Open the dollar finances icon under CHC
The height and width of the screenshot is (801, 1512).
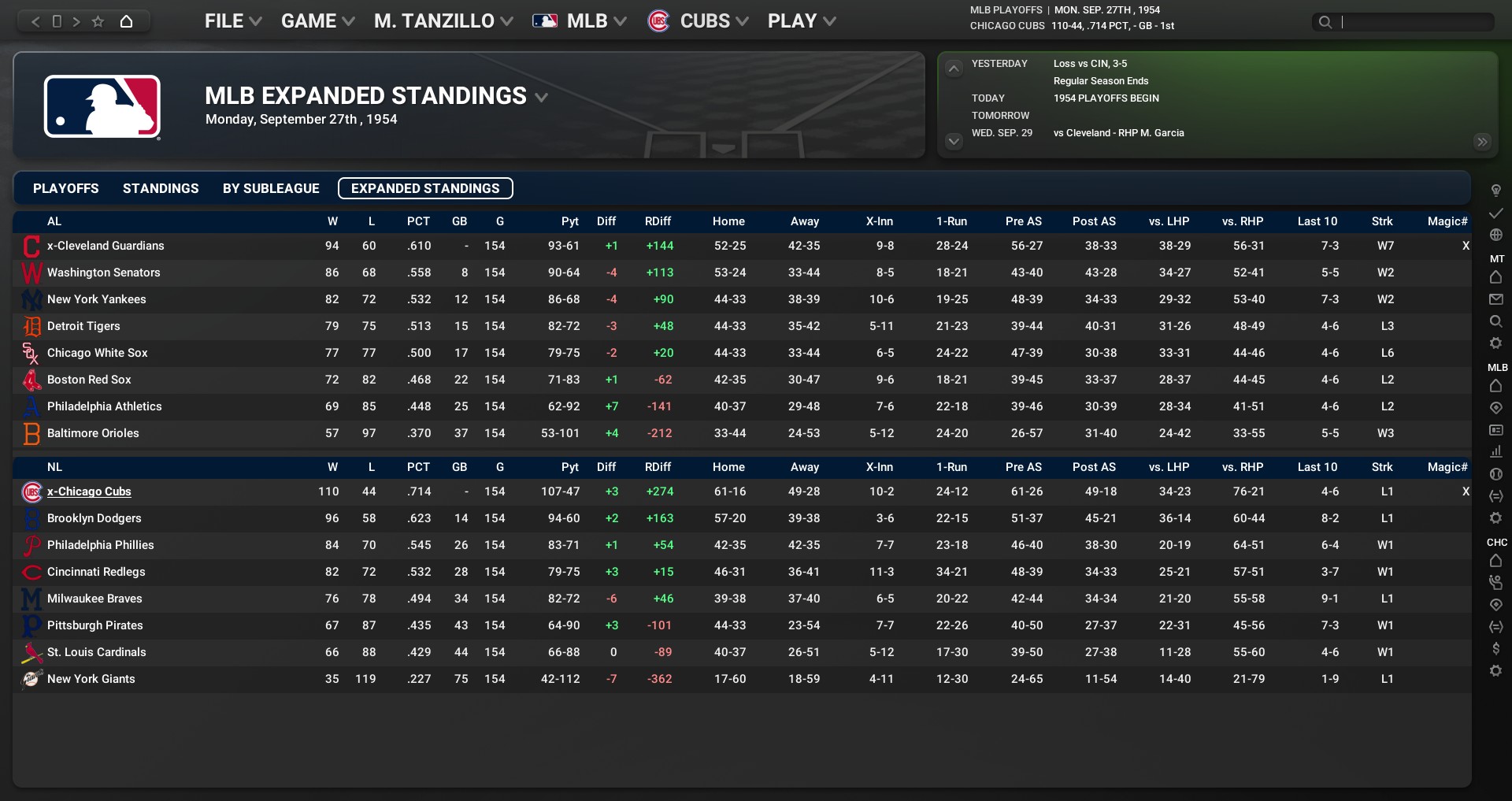coord(1495,649)
